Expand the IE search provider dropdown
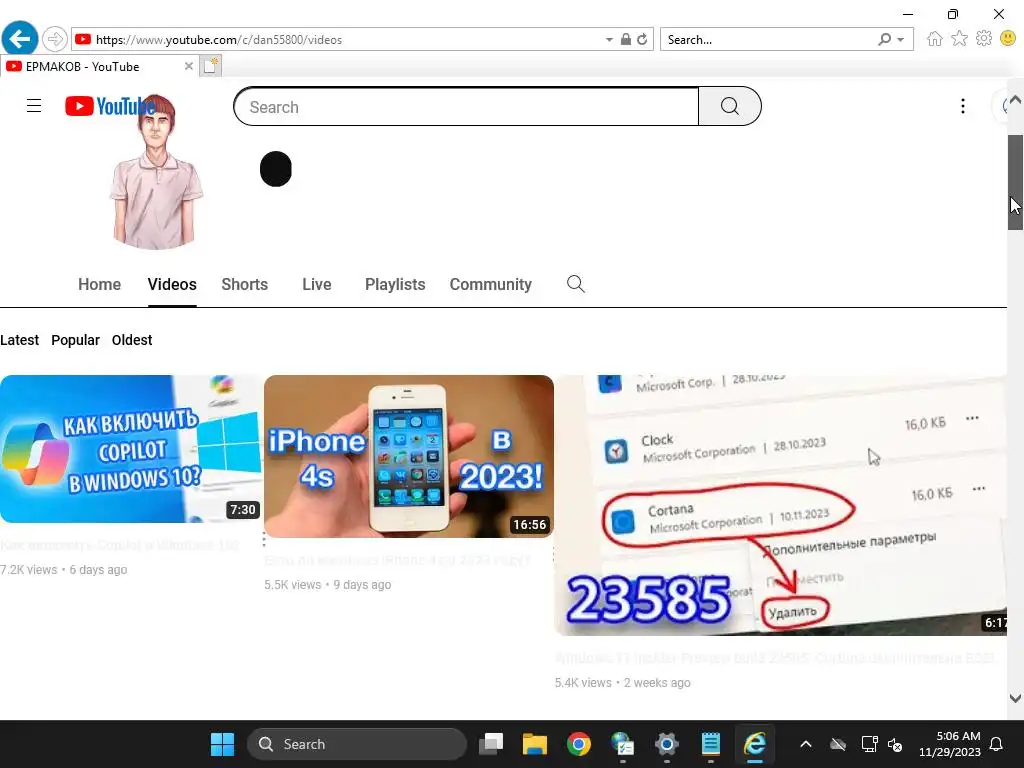The height and width of the screenshot is (768, 1024). click(x=901, y=39)
